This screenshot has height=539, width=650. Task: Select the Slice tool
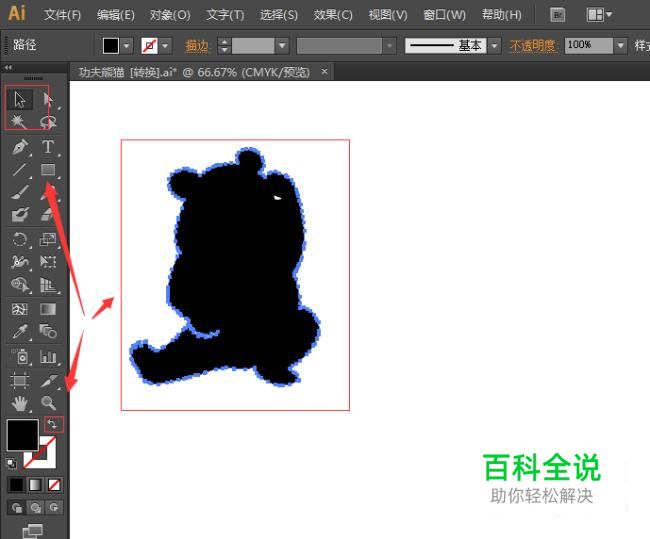[48, 380]
